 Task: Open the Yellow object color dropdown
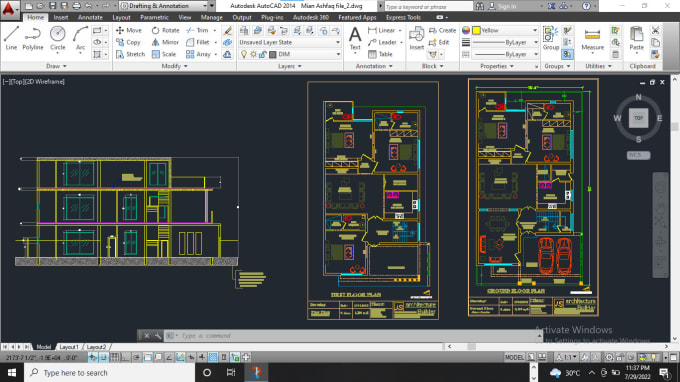pyautogui.click(x=505, y=30)
